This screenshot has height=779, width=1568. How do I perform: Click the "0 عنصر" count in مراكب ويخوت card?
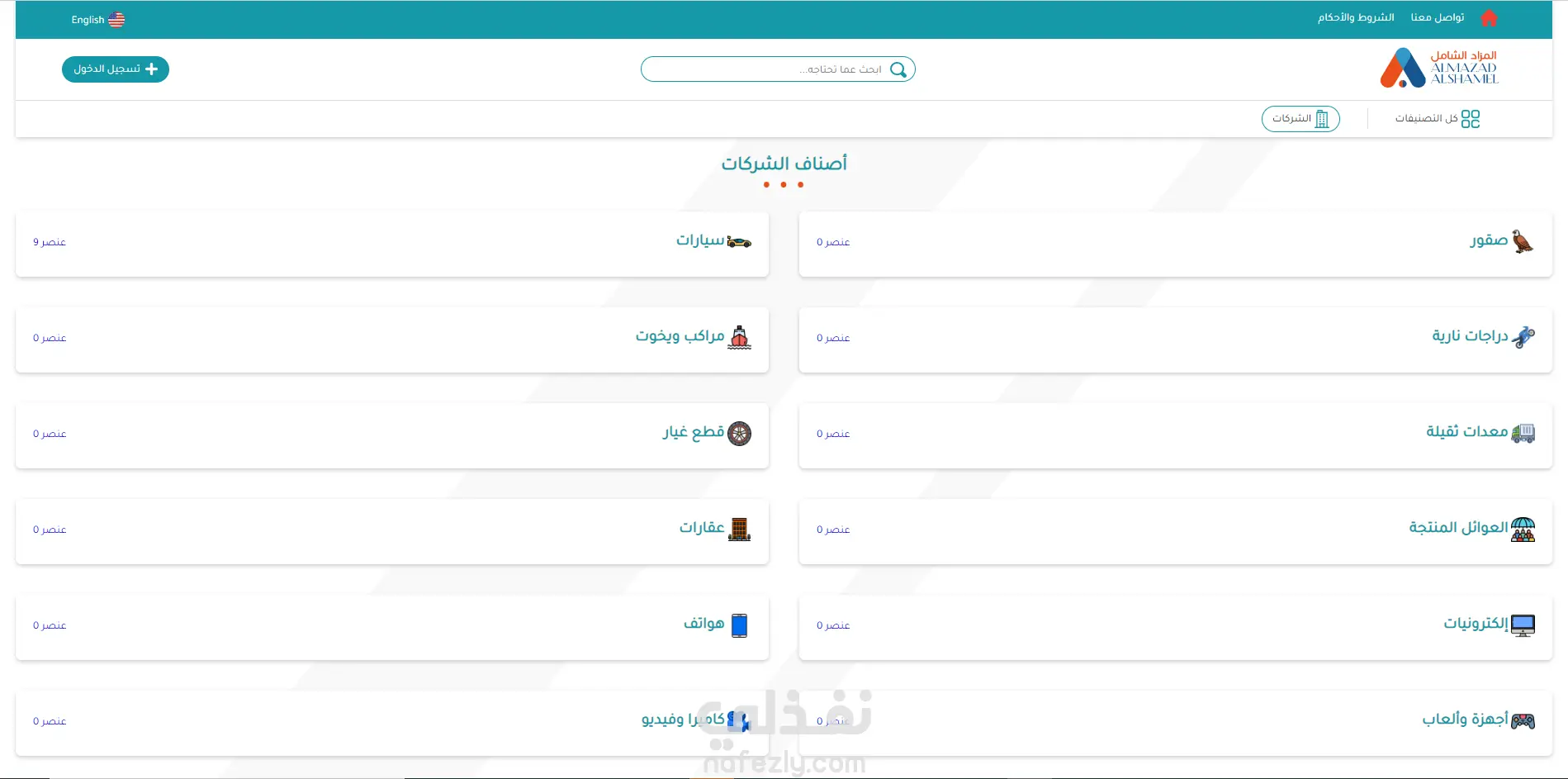[x=50, y=338]
